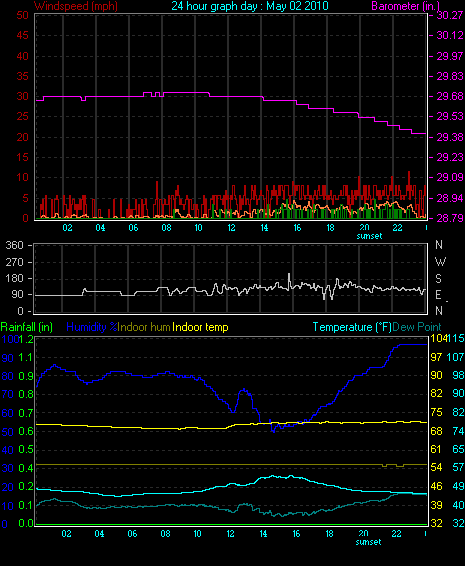Click barometer value '30.12'
This screenshot has height=566, width=465.
tap(450, 35)
